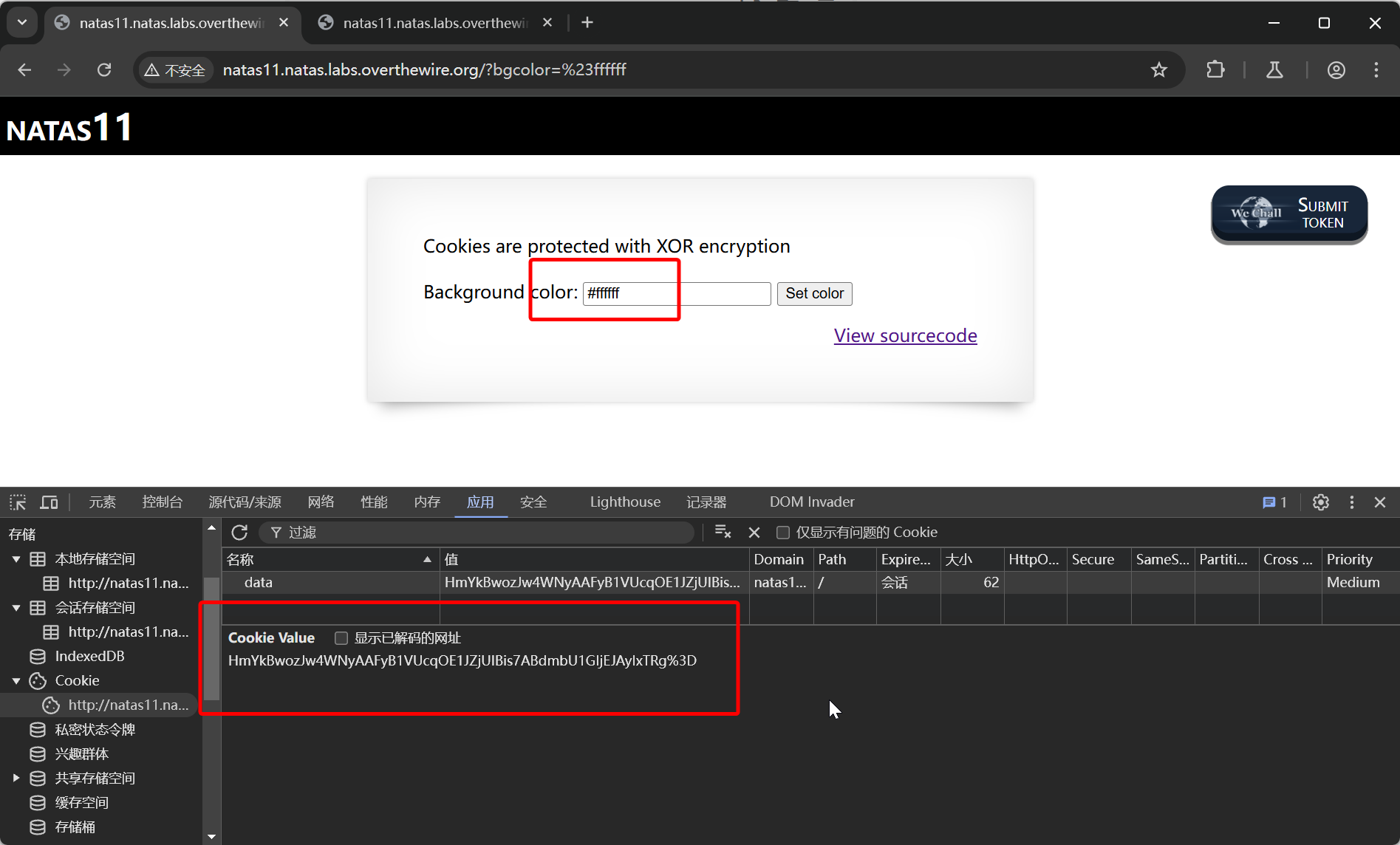The image size is (1400, 845).
Task: Click the browser forward arrow
Action: pos(64,69)
